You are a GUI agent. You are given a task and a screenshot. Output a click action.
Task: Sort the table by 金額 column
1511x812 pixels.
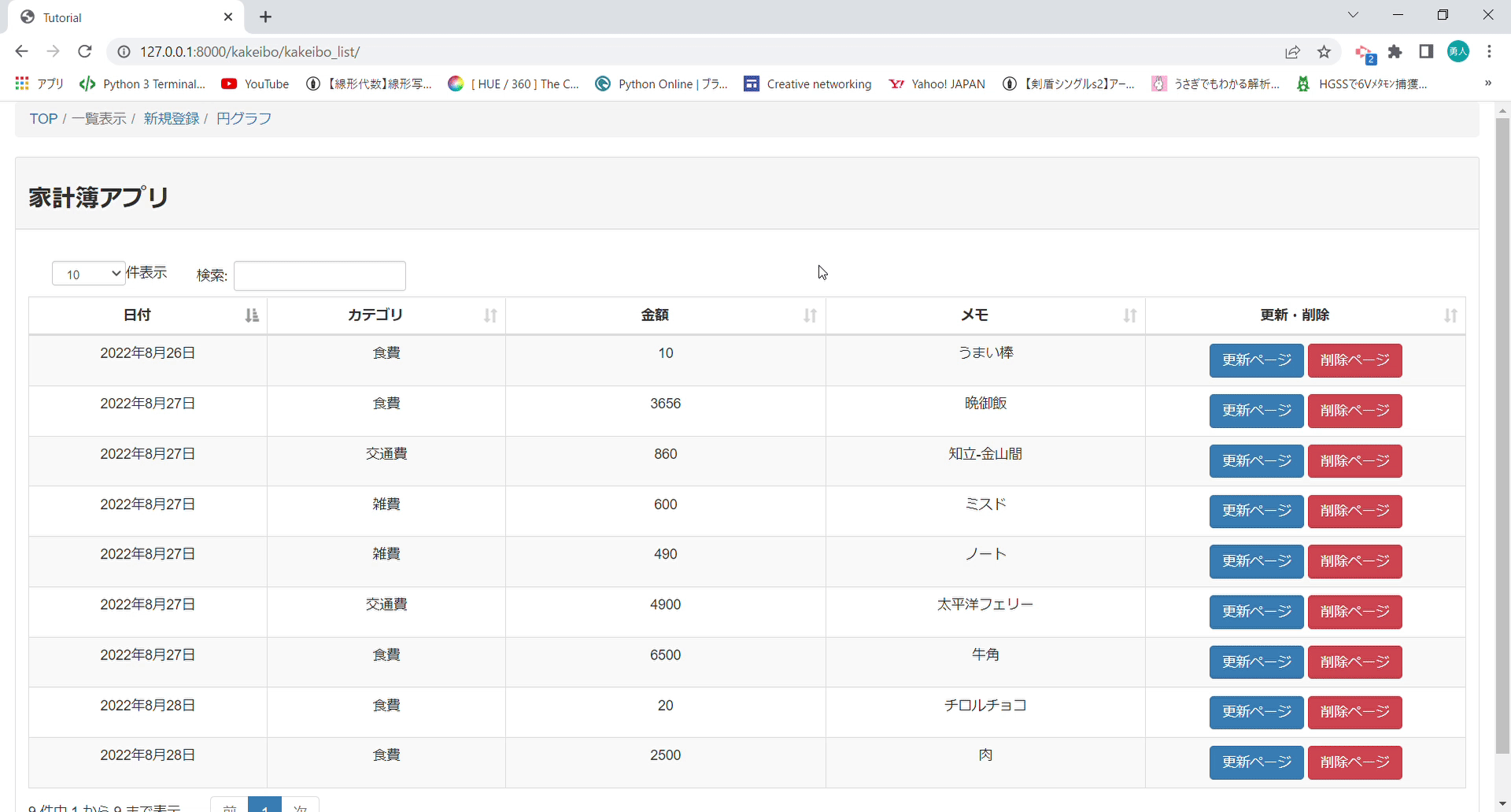[666, 316]
